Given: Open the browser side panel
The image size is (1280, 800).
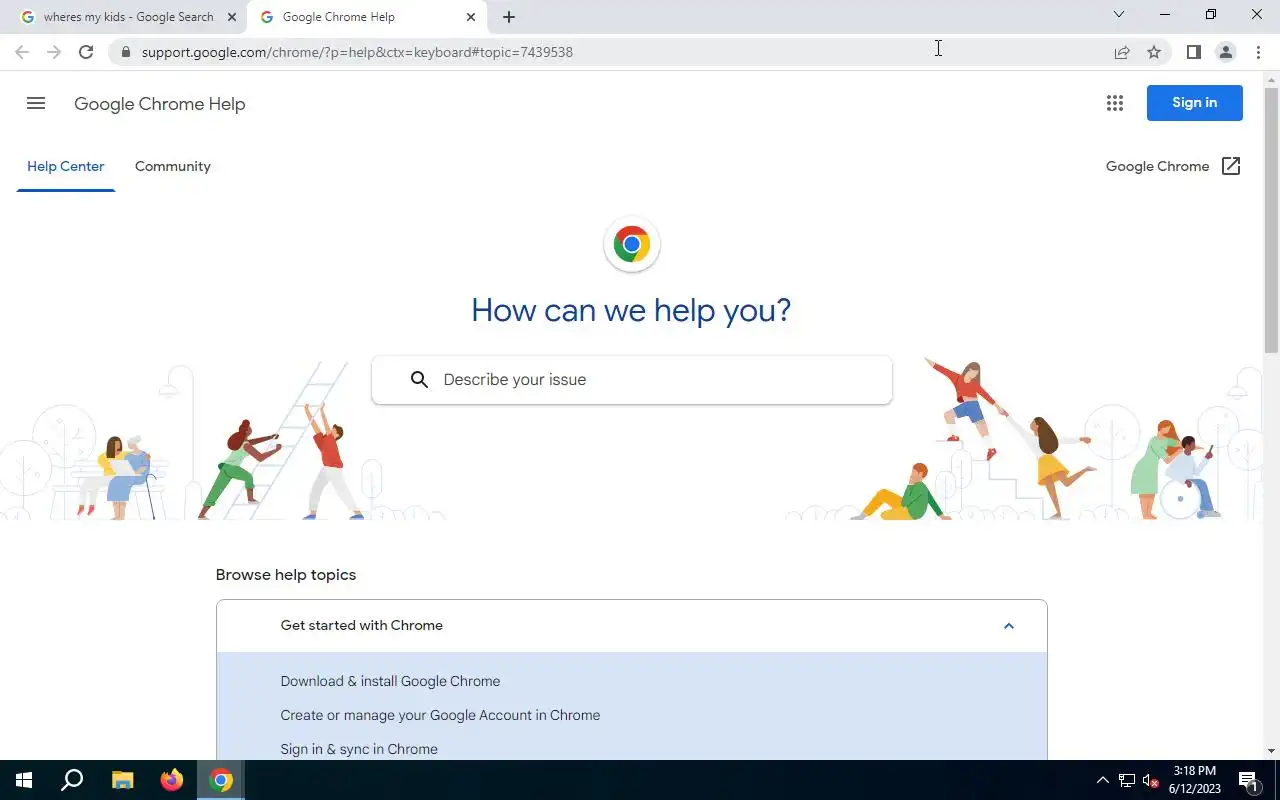Looking at the screenshot, I should tap(1193, 52).
